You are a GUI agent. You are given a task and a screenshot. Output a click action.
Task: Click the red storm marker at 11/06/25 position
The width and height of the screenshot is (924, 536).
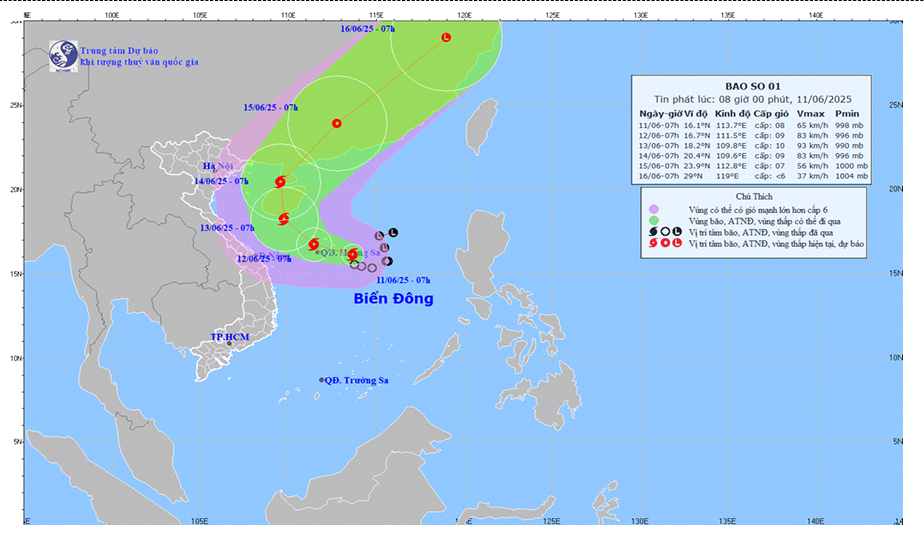click(x=352, y=255)
